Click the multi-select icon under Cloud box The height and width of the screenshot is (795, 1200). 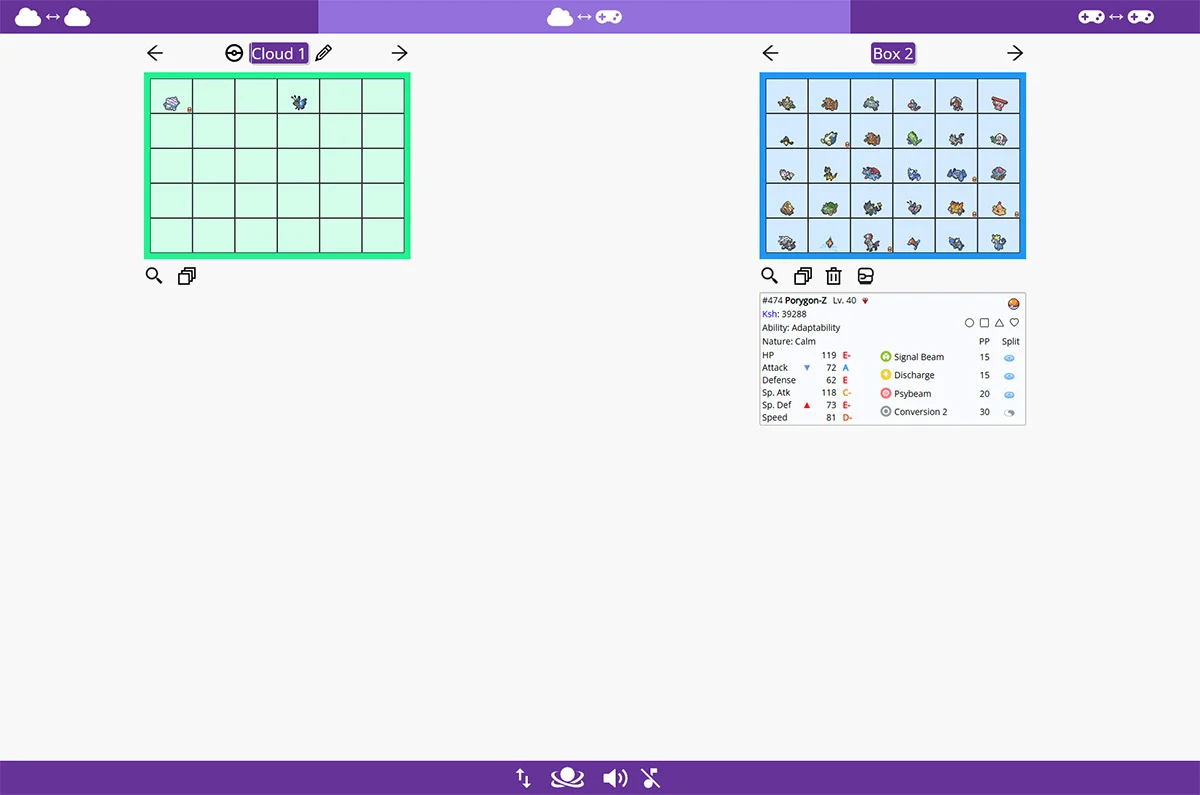tap(187, 276)
